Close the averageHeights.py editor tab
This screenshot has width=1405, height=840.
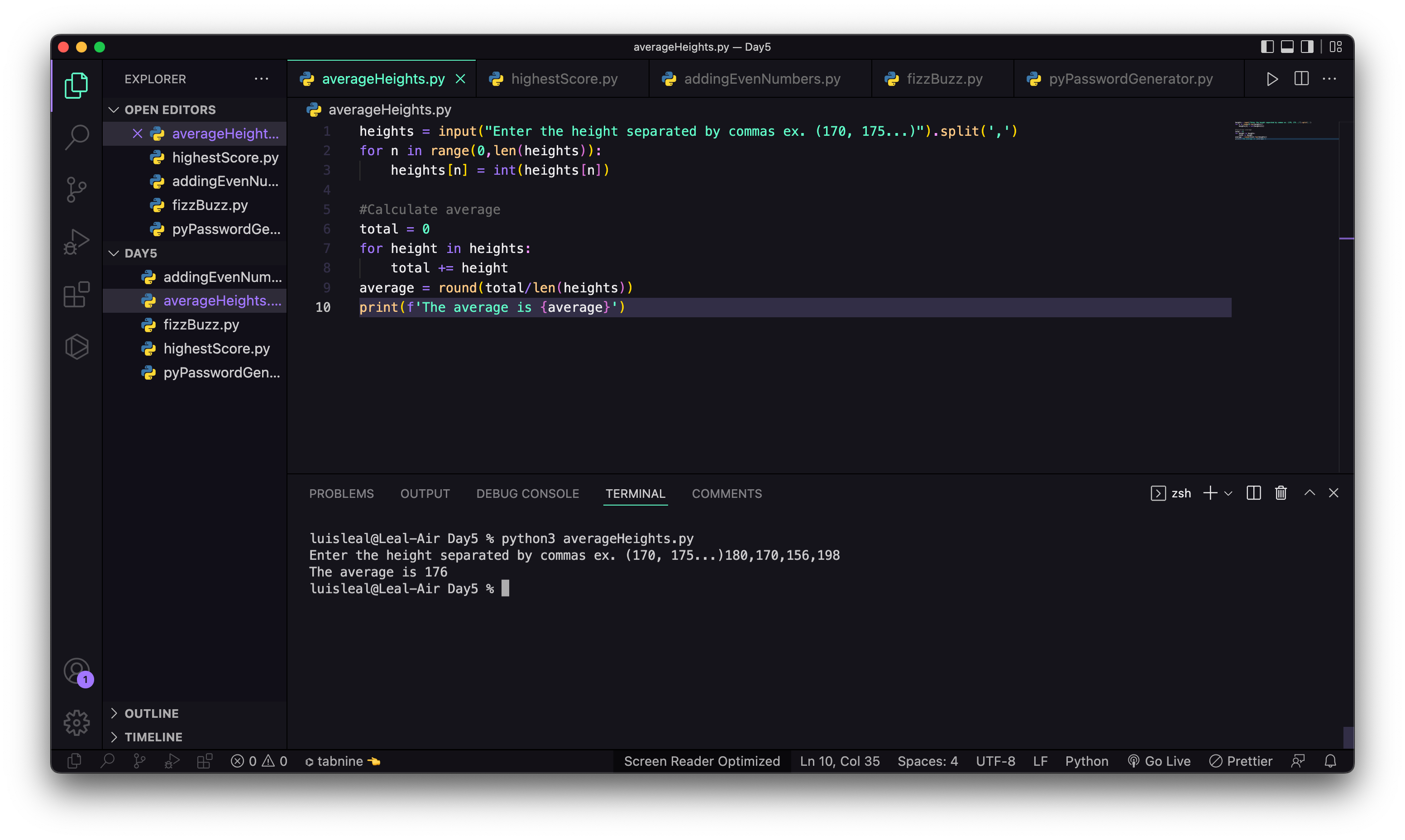[x=461, y=79]
